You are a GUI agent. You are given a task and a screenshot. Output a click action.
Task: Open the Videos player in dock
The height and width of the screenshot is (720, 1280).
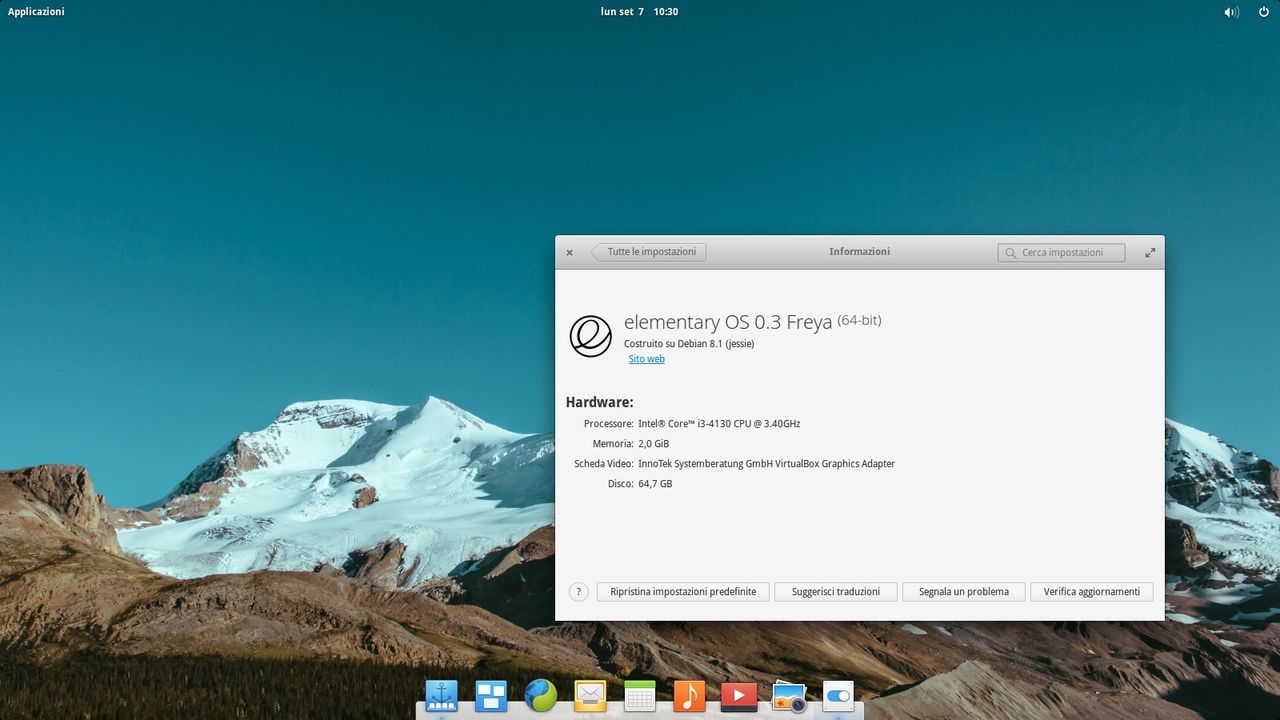tap(739, 695)
